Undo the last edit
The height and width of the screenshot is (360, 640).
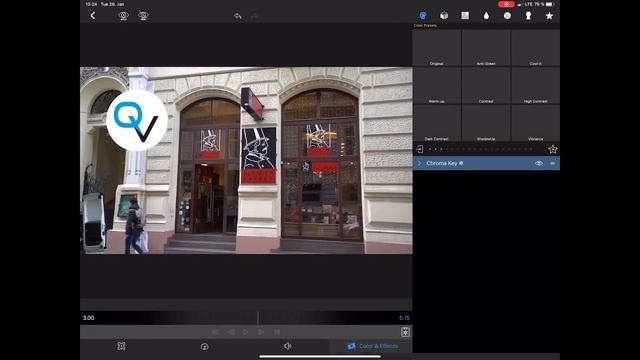pyautogui.click(x=238, y=16)
